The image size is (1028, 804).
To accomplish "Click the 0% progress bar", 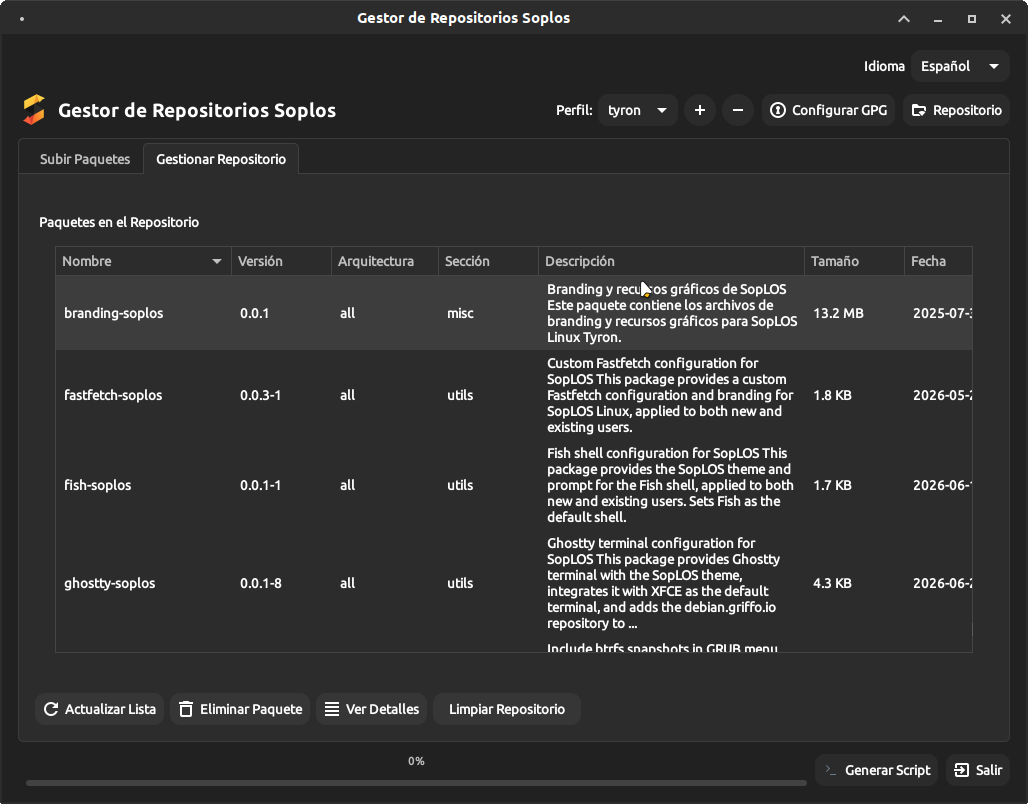I will point(416,782).
